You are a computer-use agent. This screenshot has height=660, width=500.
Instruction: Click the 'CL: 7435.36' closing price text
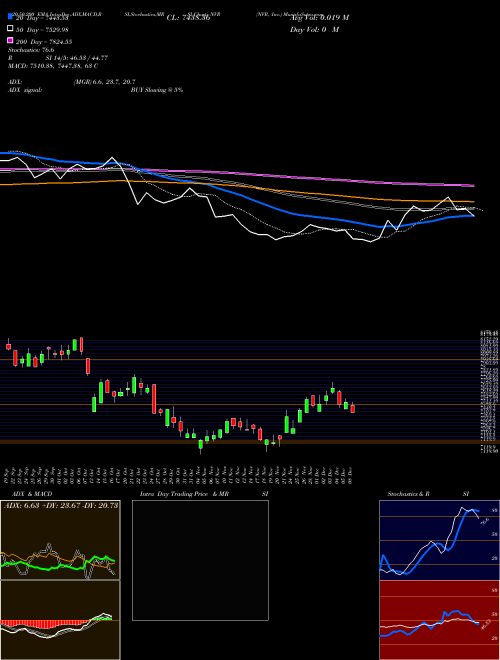coord(188,18)
